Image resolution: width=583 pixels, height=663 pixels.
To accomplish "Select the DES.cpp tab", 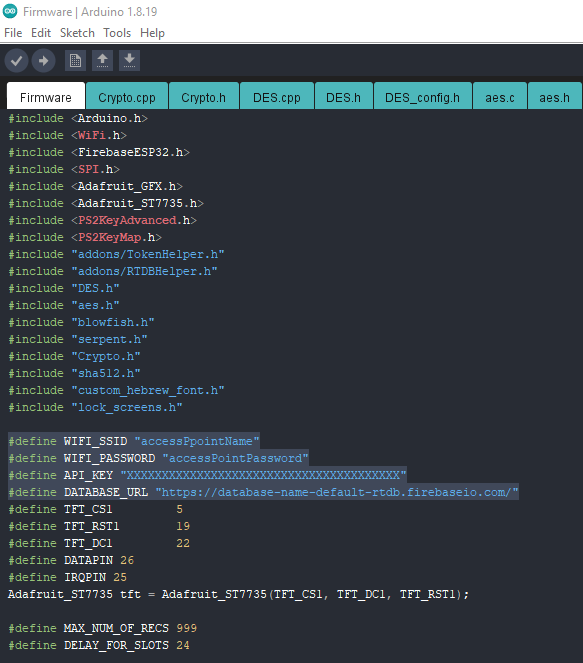I will 276,97.
